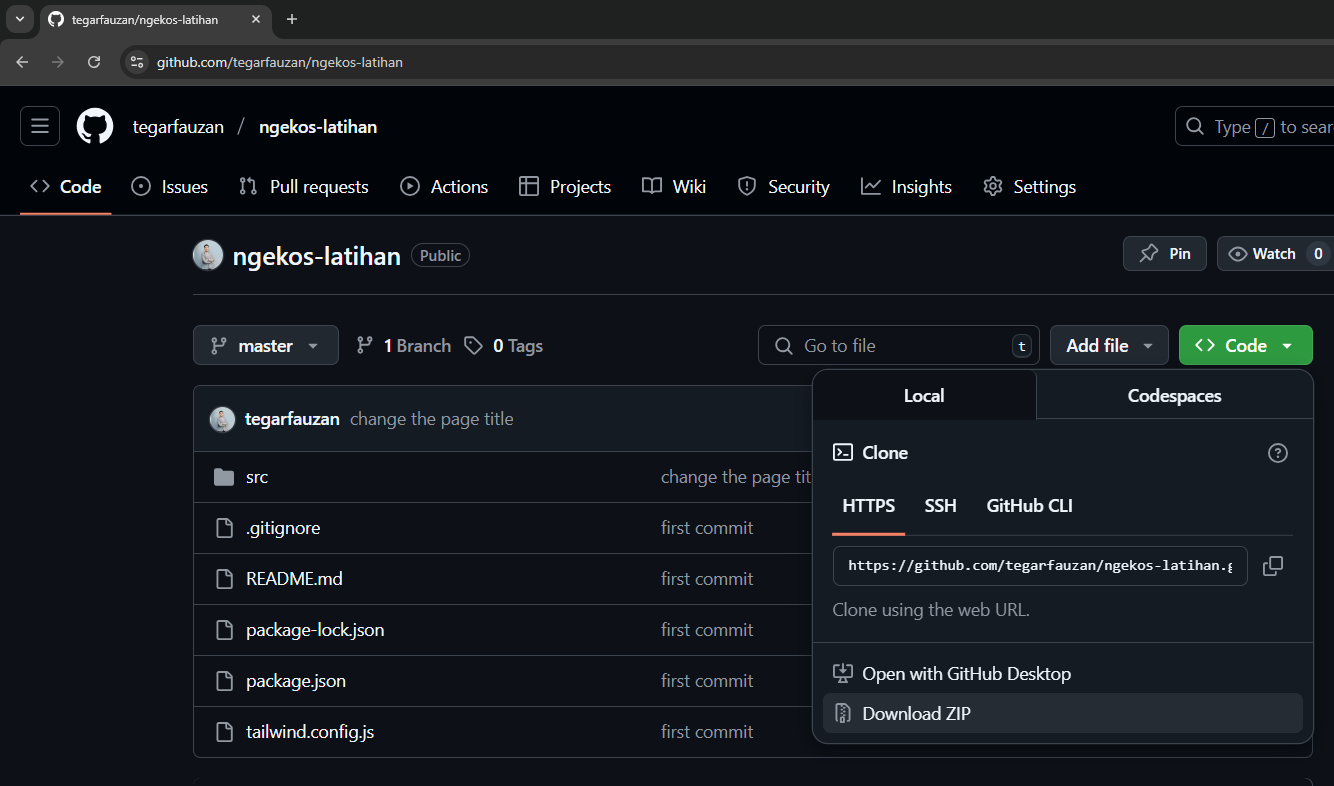This screenshot has height=786, width=1334.
Task: Click the Watch button
Action: coord(1275,254)
